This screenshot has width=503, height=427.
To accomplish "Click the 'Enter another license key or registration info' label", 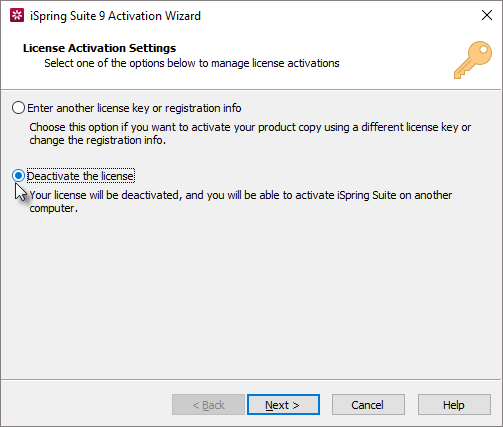I will click(134, 108).
